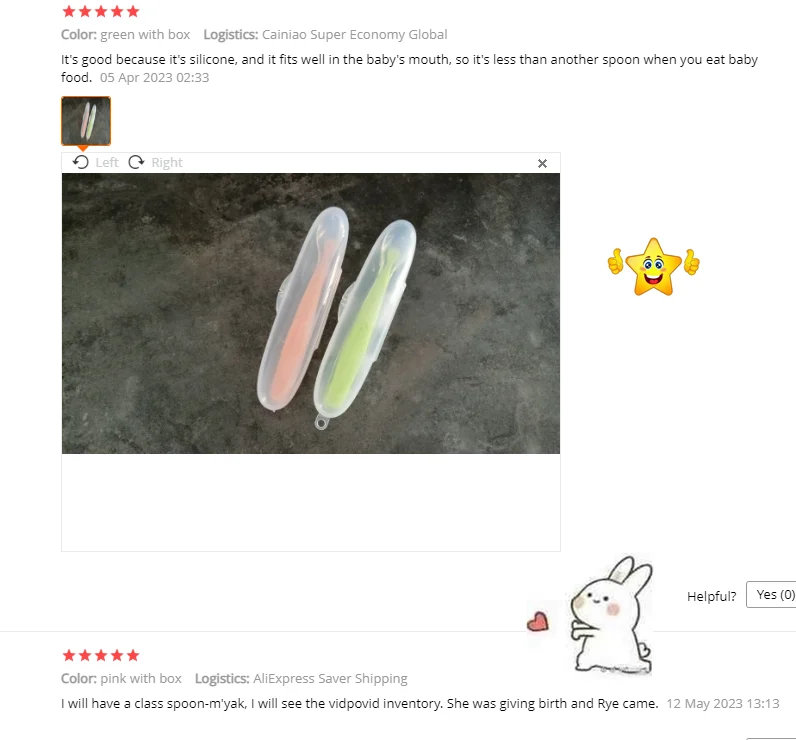Click 'AliExpress Saver Shipping' logistics text
The height and width of the screenshot is (740, 796).
[x=330, y=679]
